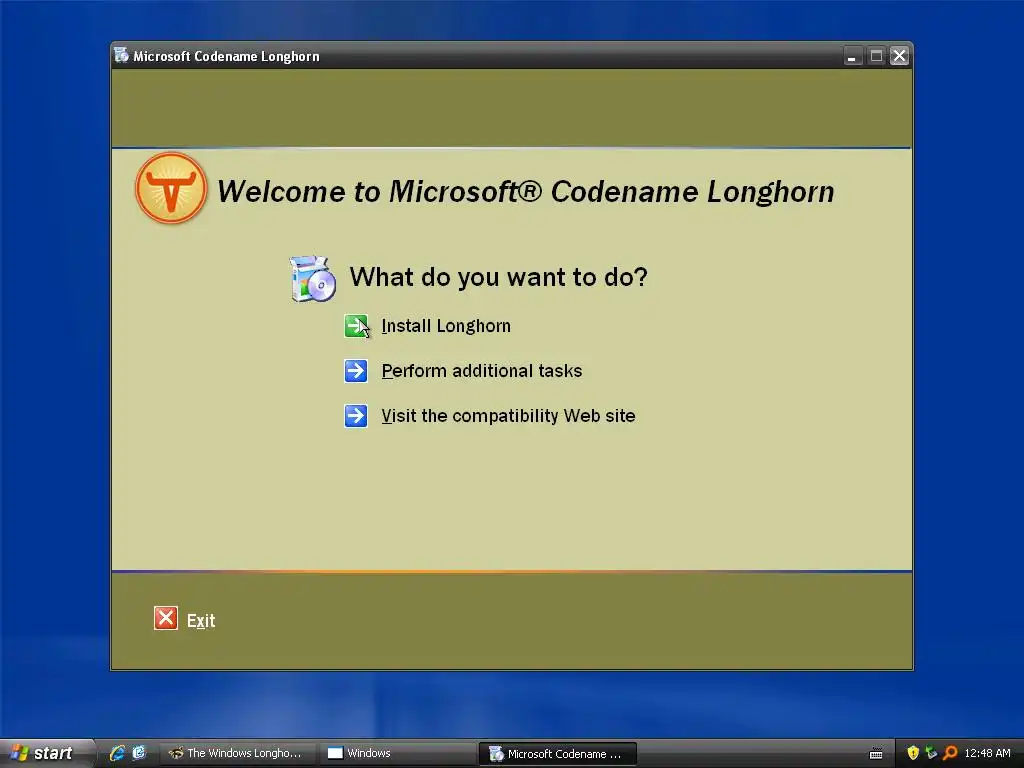Click the green Install Longhorn arrow icon

pyautogui.click(x=356, y=326)
